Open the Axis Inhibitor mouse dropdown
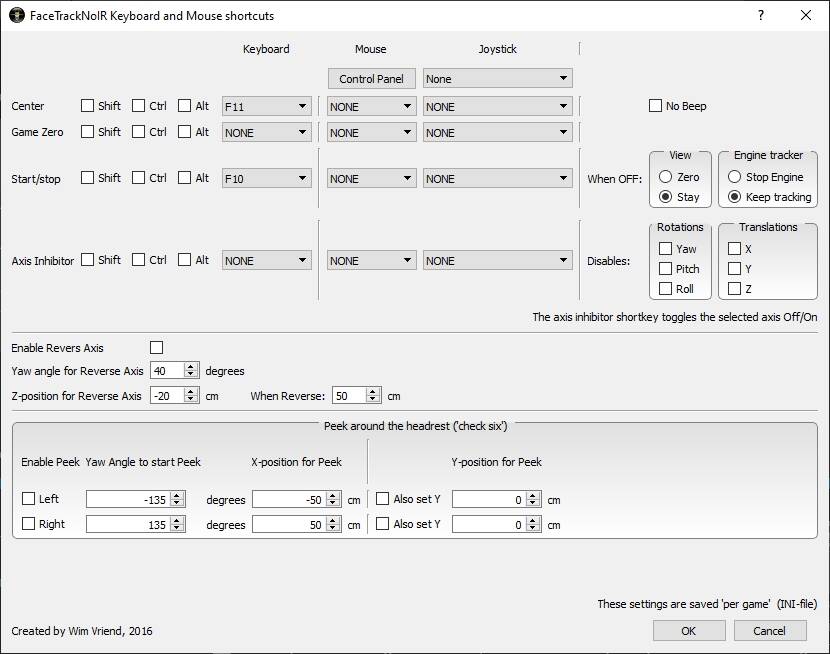Image resolution: width=830 pixels, height=654 pixels. pos(371,260)
